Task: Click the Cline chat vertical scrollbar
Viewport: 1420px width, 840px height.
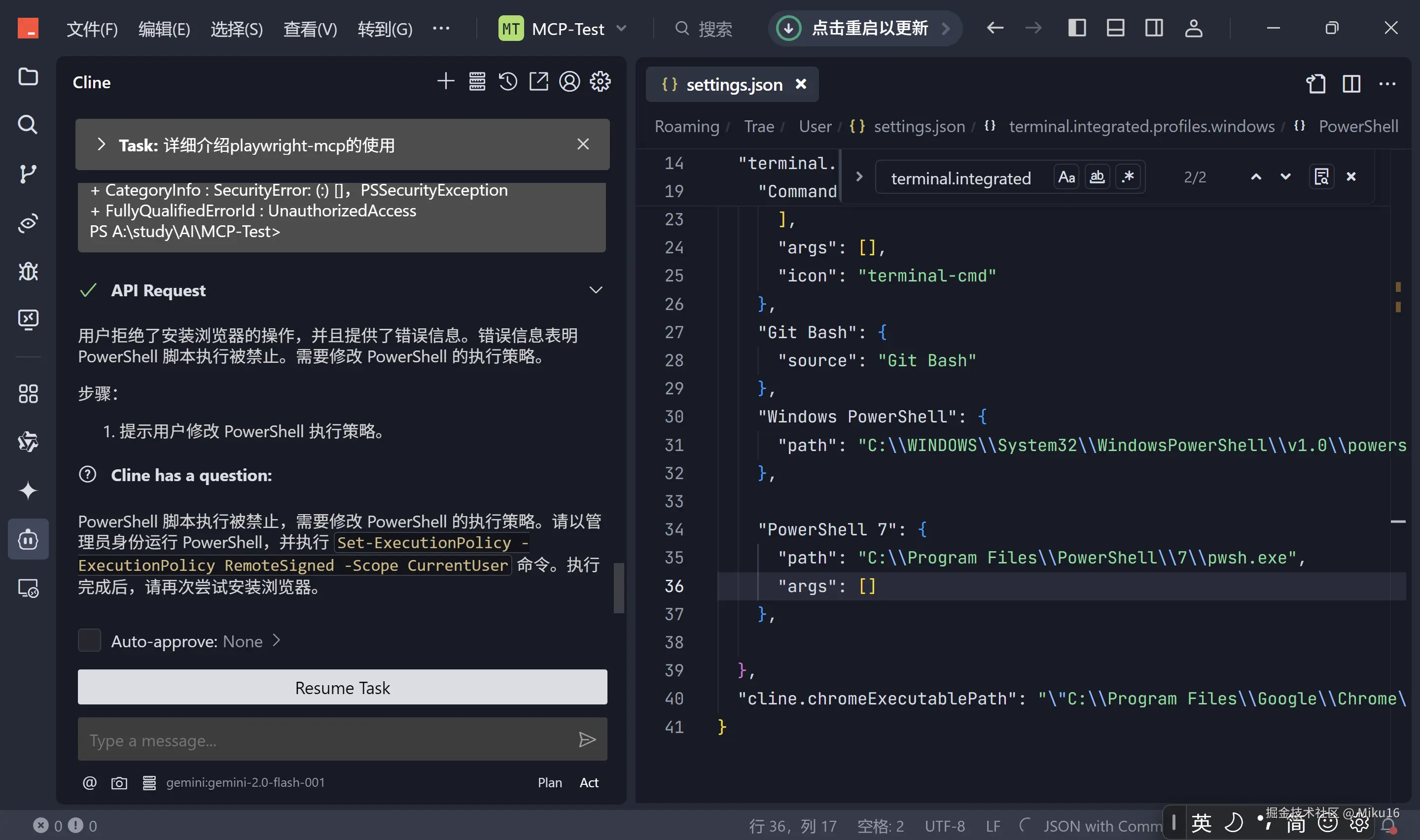Action: [619, 588]
